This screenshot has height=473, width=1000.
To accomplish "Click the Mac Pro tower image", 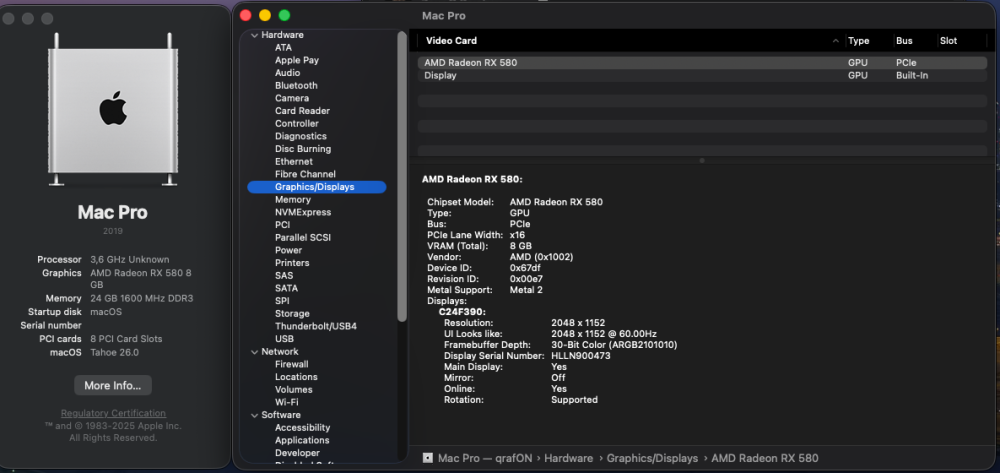I will point(113,110).
